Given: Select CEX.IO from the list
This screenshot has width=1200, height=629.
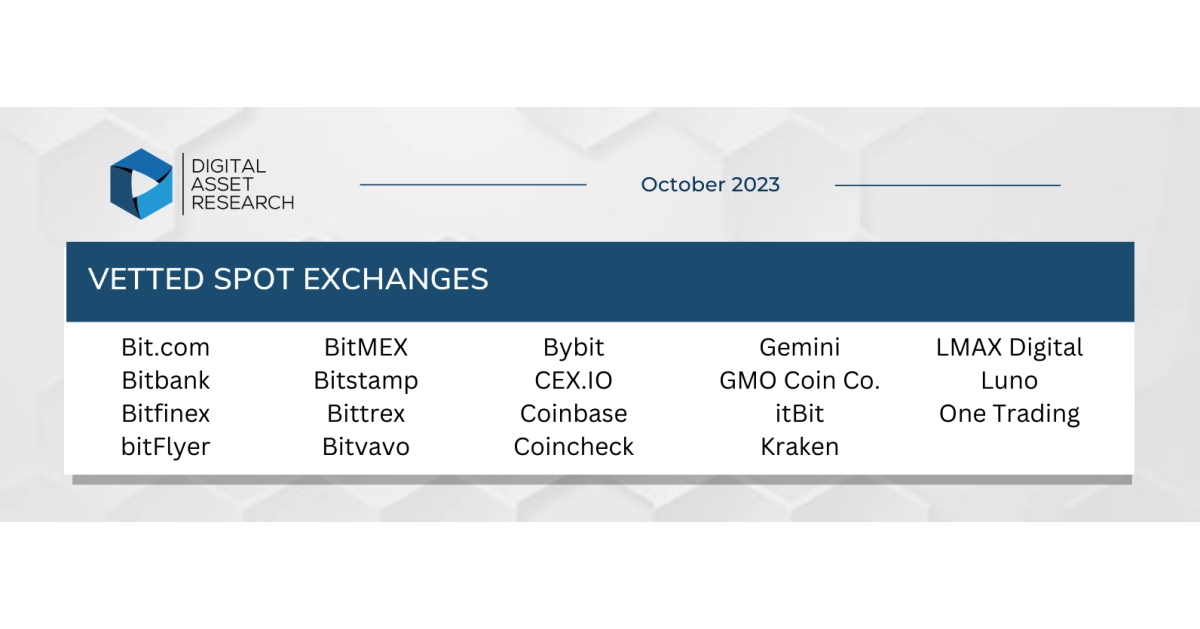Looking at the screenshot, I should (x=574, y=381).
